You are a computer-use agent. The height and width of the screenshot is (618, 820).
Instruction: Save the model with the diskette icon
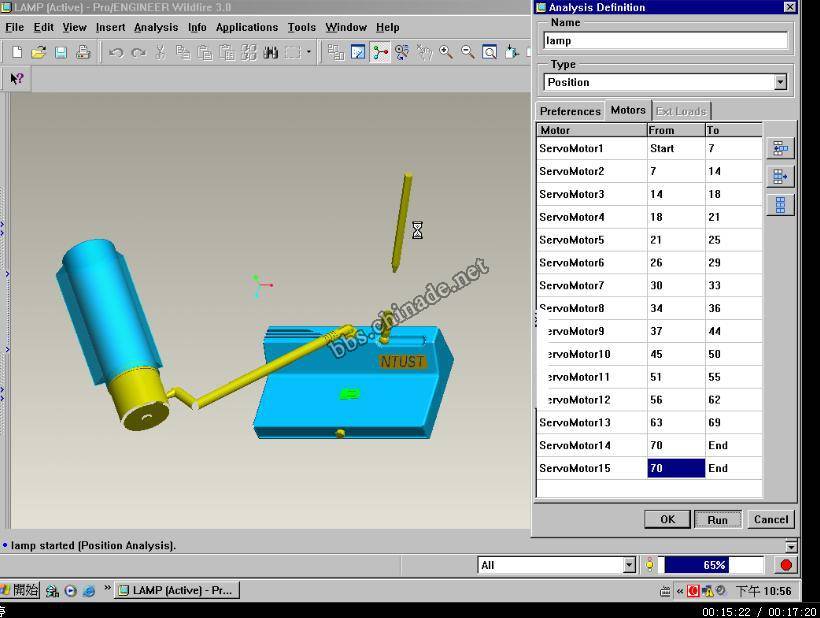pyautogui.click(x=61, y=52)
